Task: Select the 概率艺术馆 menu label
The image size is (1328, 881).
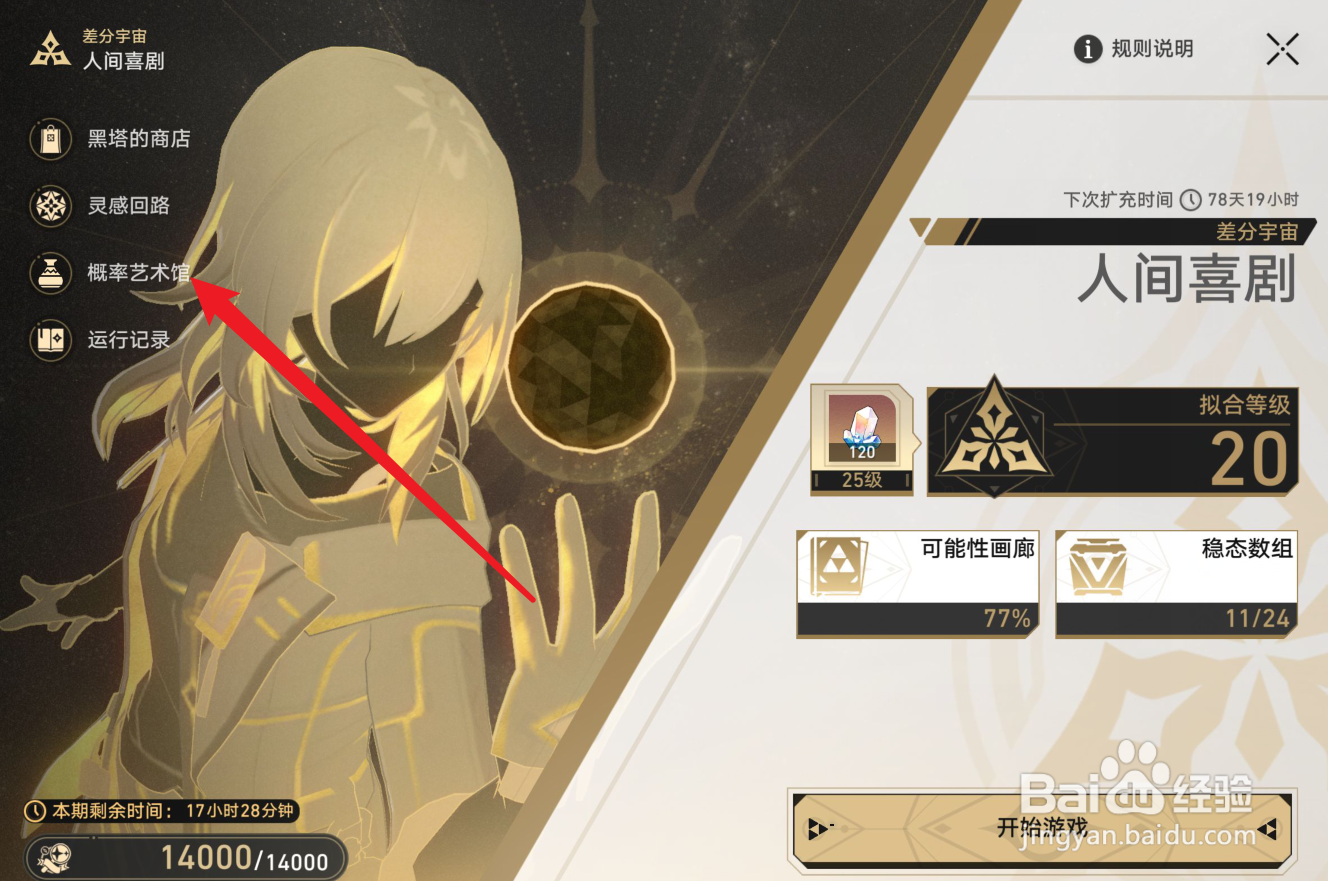Action: pos(139,273)
